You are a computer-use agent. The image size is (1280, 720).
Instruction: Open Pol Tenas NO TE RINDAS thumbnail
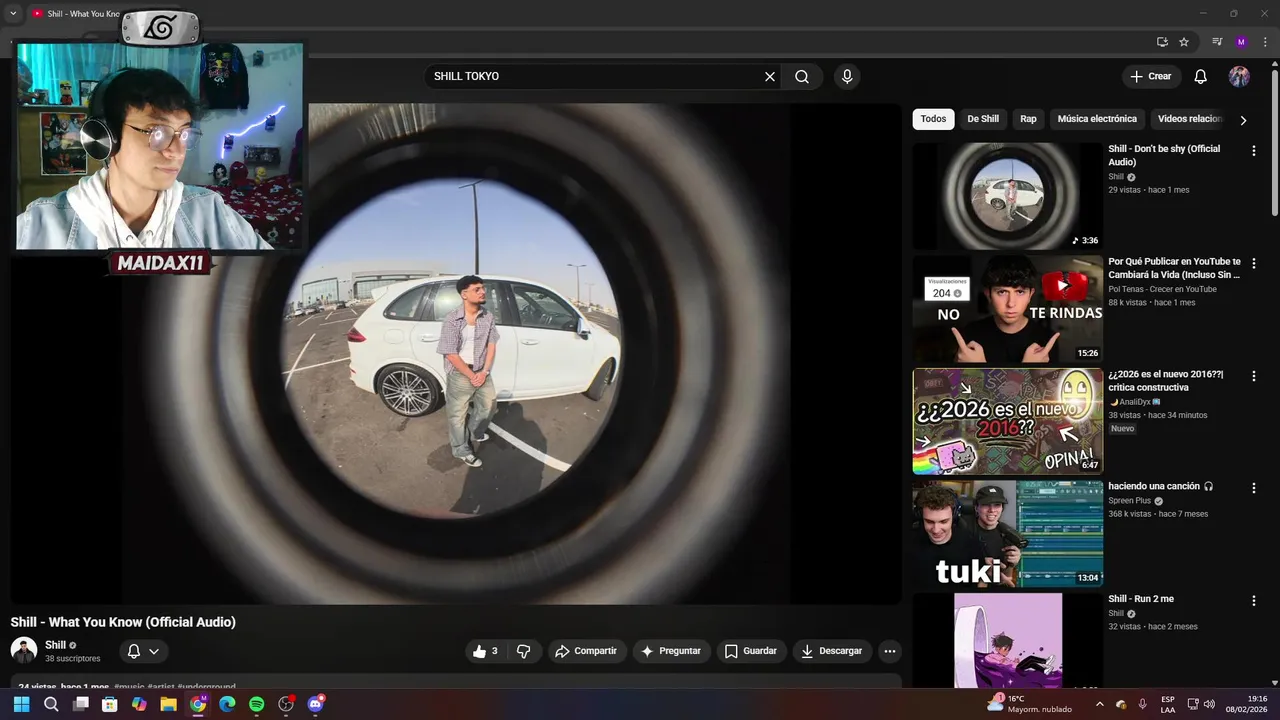click(x=1008, y=309)
